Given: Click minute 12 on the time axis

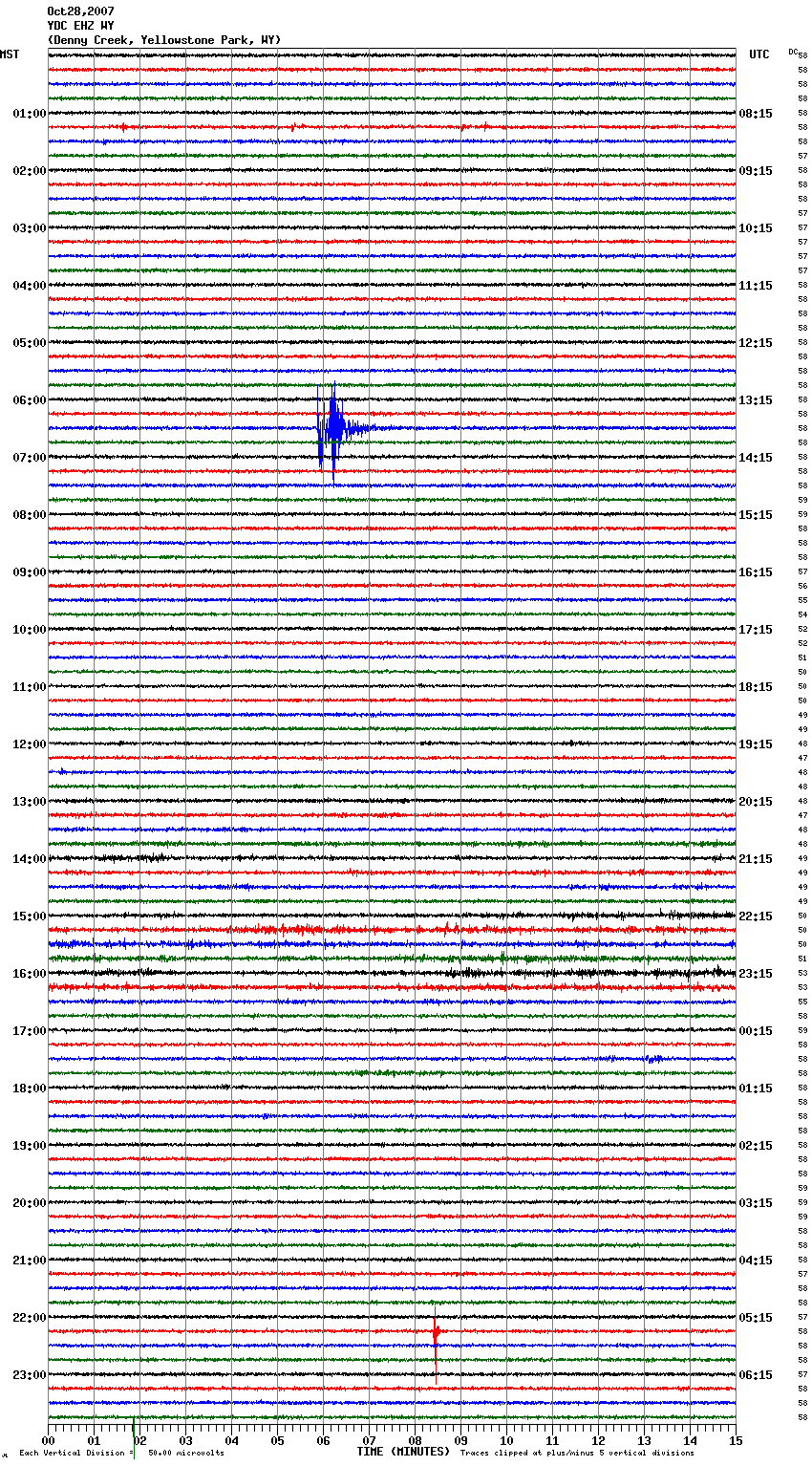Looking at the screenshot, I should pos(598,1440).
